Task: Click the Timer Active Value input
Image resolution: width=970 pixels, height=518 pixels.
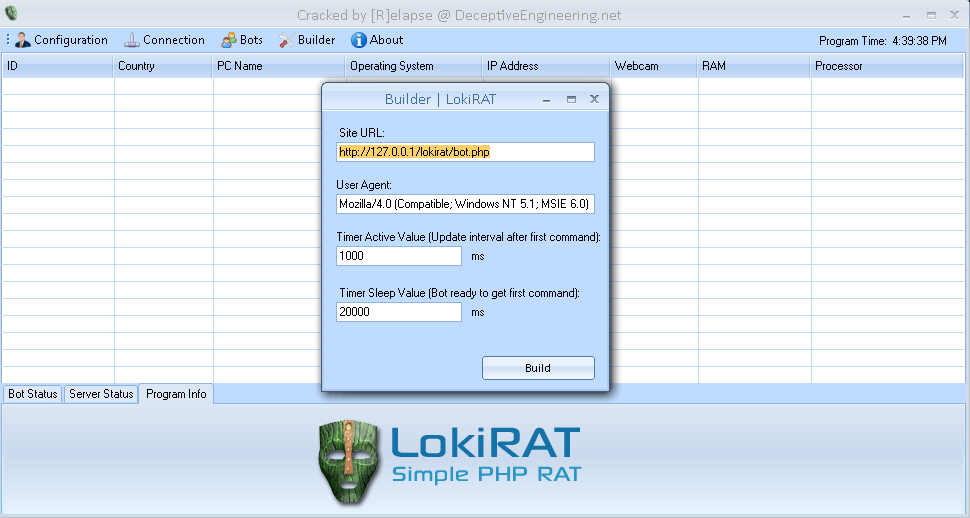Action: [399, 256]
